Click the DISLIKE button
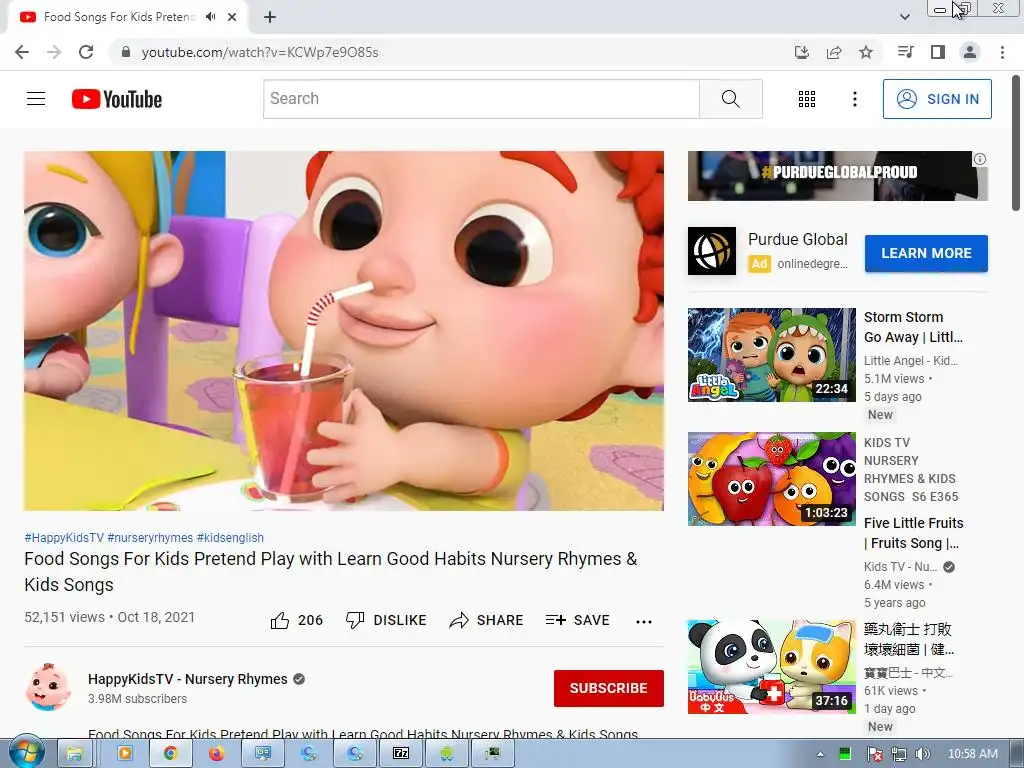Image resolution: width=1024 pixels, height=768 pixels. (386, 620)
